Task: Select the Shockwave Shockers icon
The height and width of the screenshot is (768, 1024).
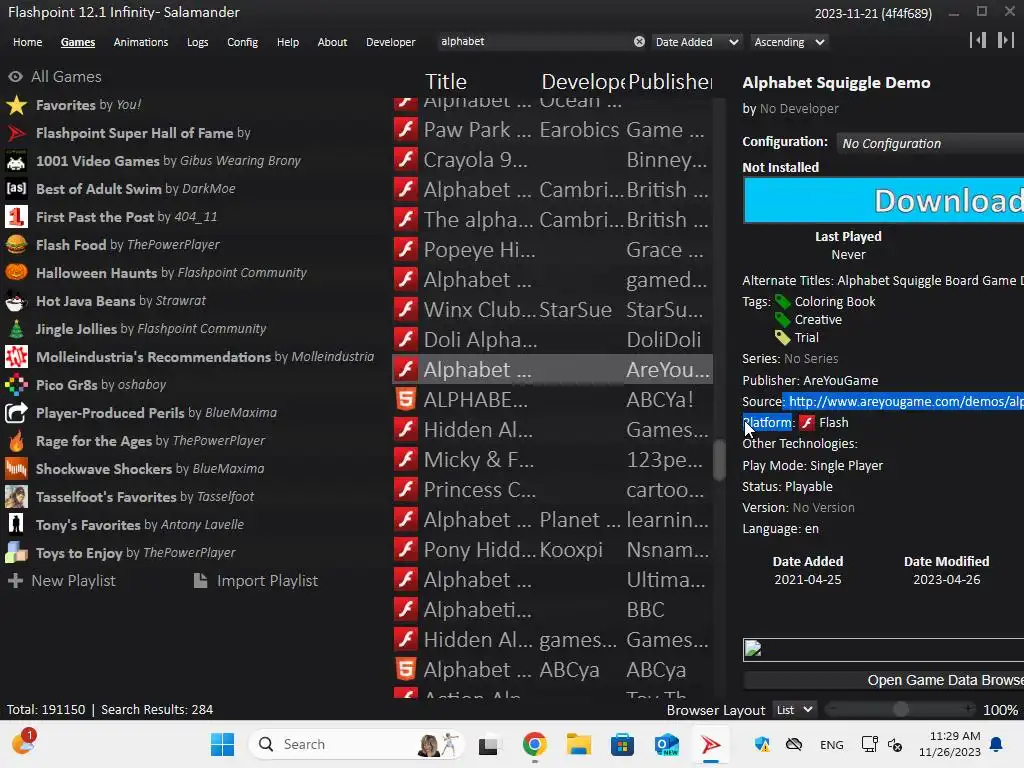Action: tap(16, 469)
